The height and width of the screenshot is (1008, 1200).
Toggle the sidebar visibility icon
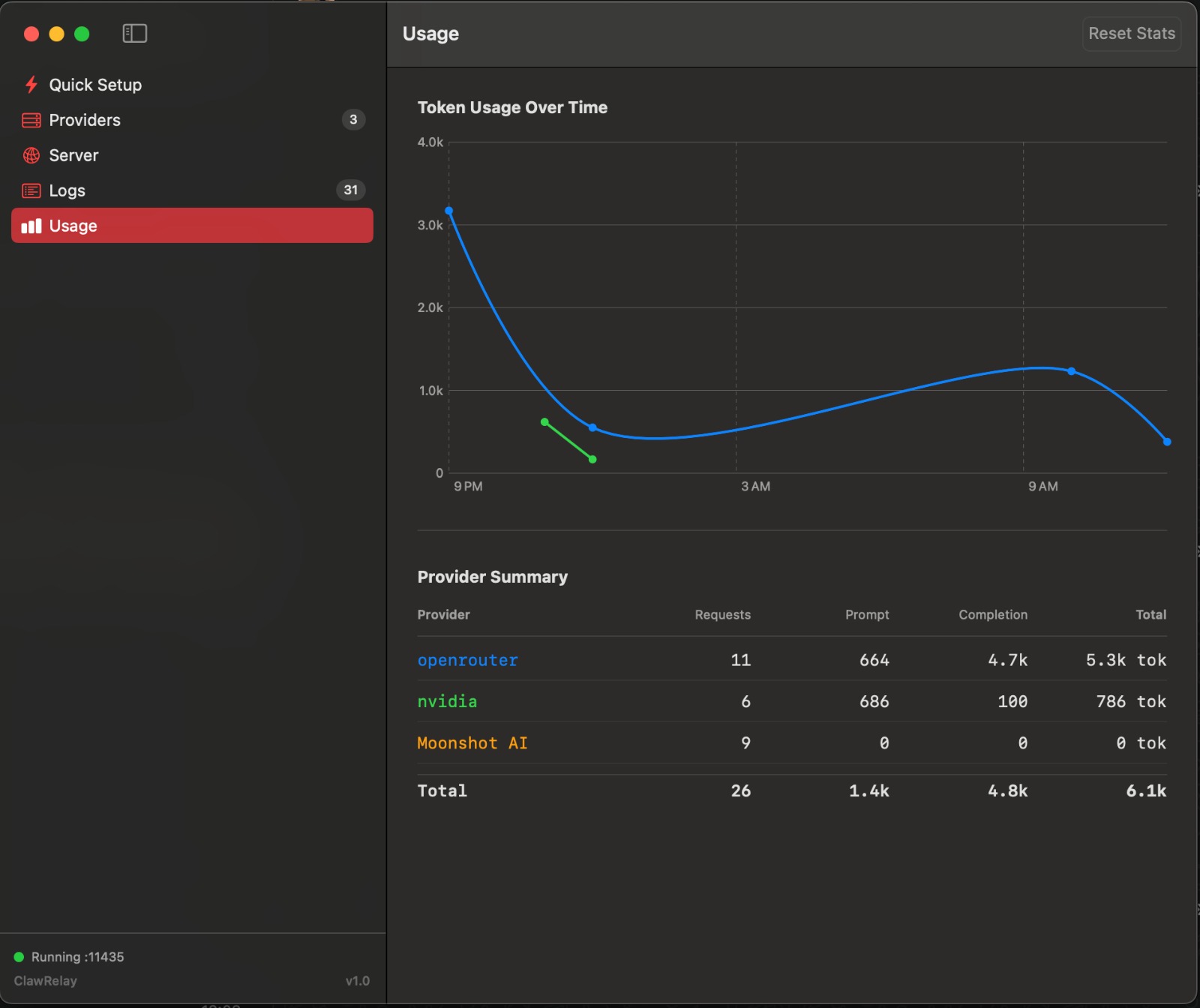pos(135,34)
